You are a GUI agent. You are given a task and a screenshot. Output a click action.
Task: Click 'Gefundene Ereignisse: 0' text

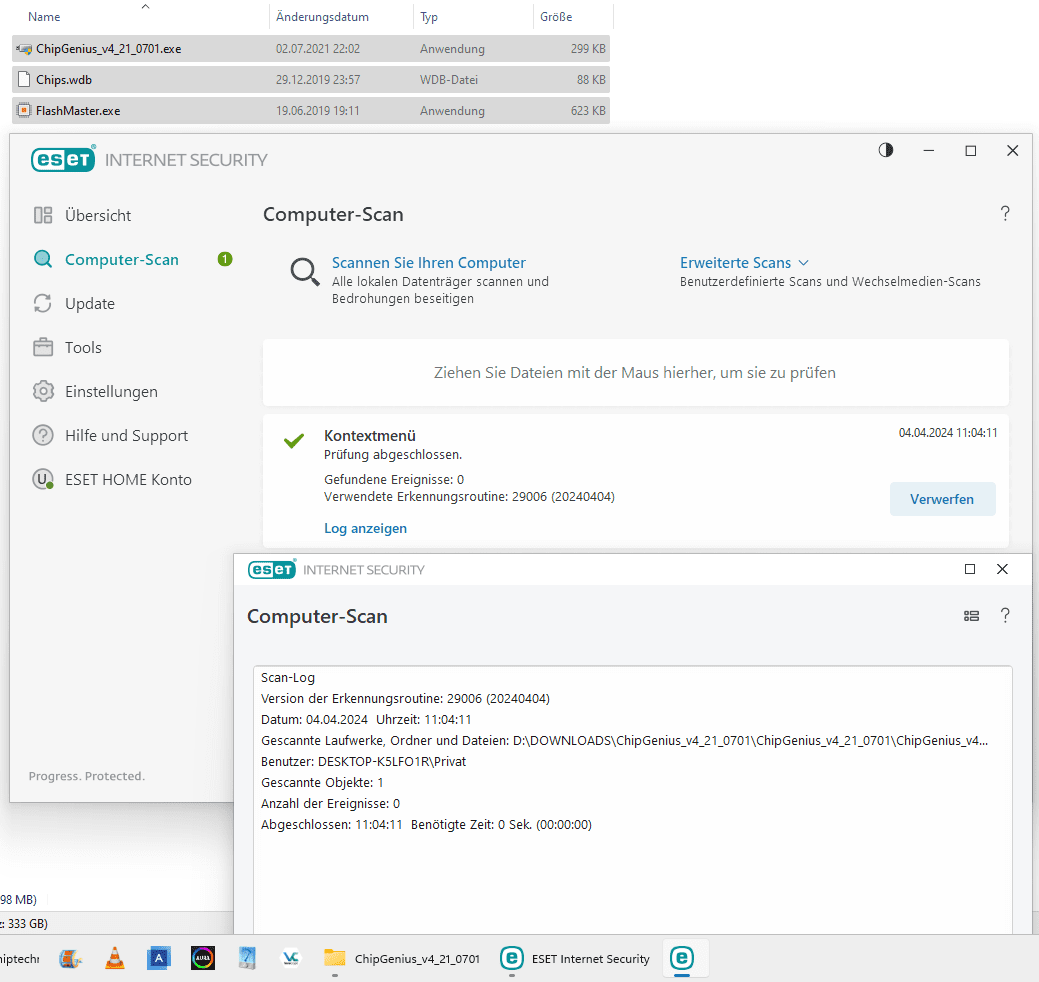point(394,480)
